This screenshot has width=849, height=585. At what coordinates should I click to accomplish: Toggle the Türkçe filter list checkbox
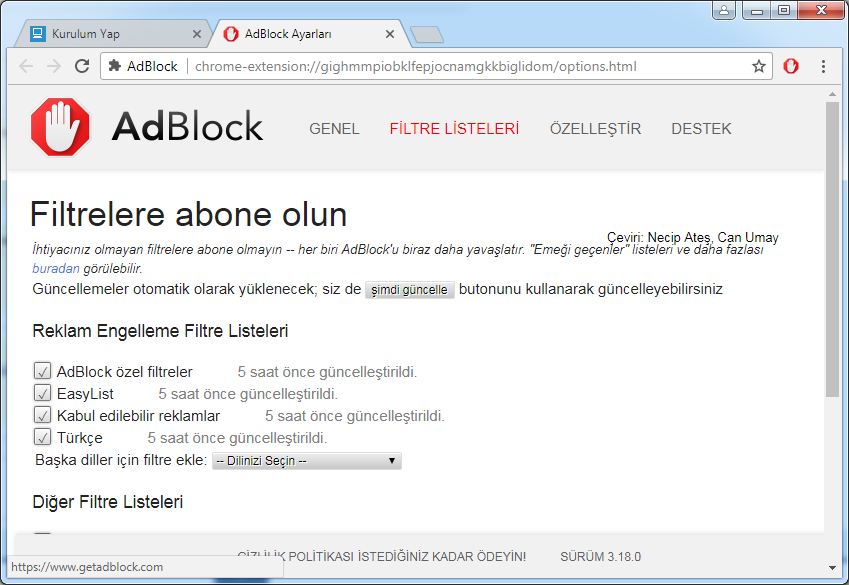(42, 437)
